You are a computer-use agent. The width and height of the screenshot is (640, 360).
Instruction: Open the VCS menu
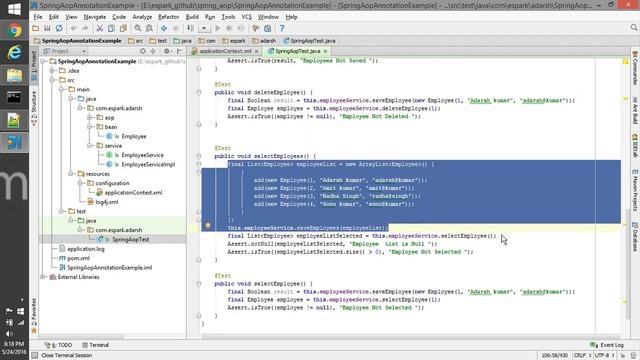pos(247,17)
